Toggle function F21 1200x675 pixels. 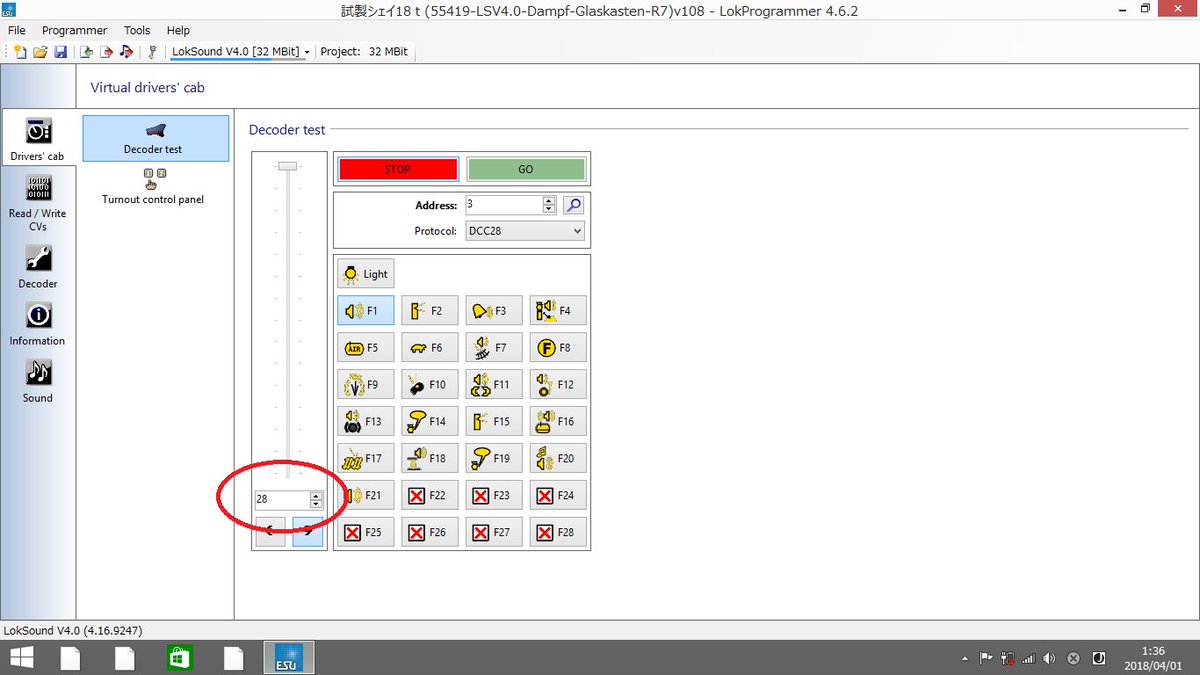coord(366,496)
